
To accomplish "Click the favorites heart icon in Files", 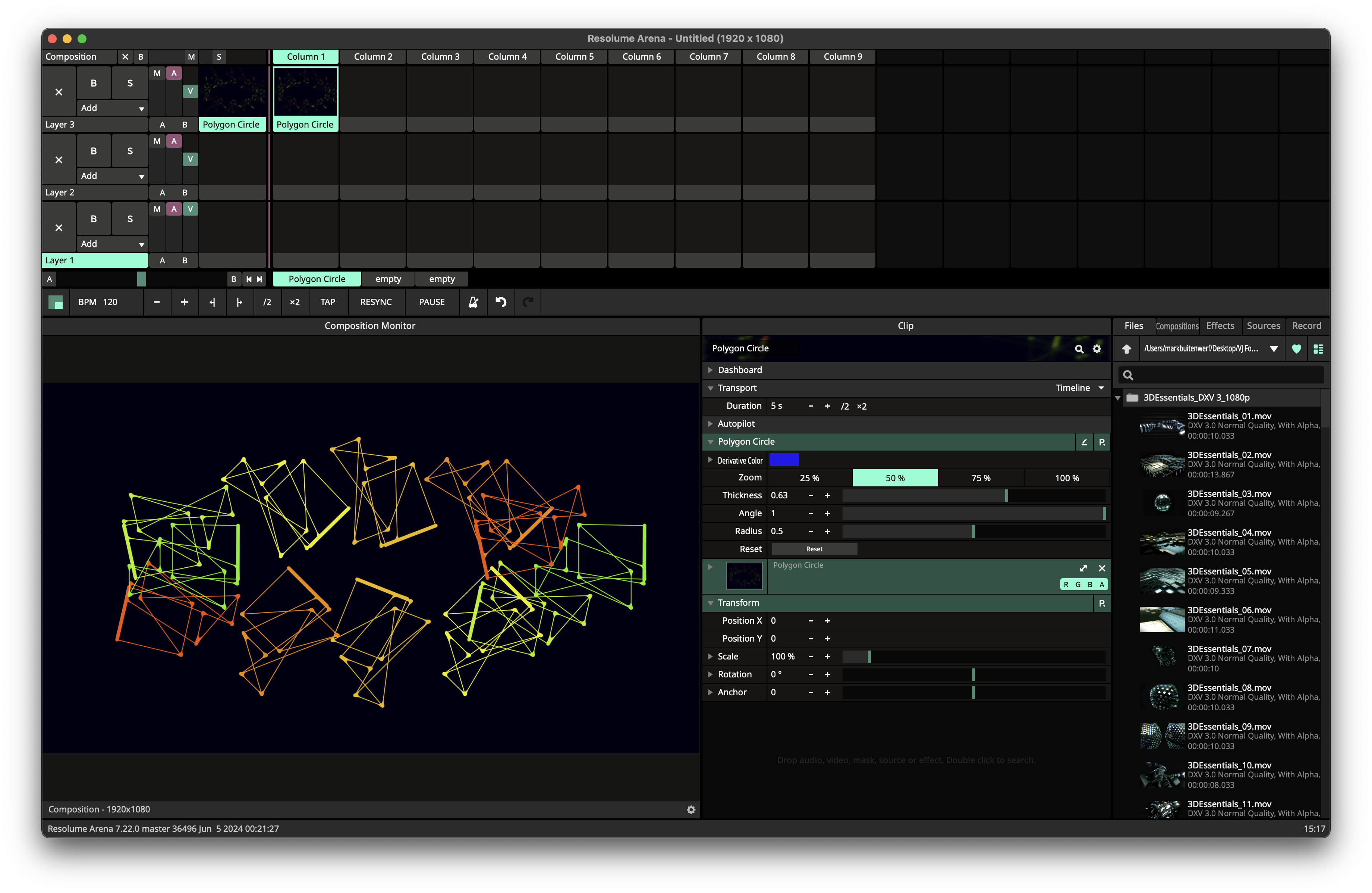I will pos(1296,348).
